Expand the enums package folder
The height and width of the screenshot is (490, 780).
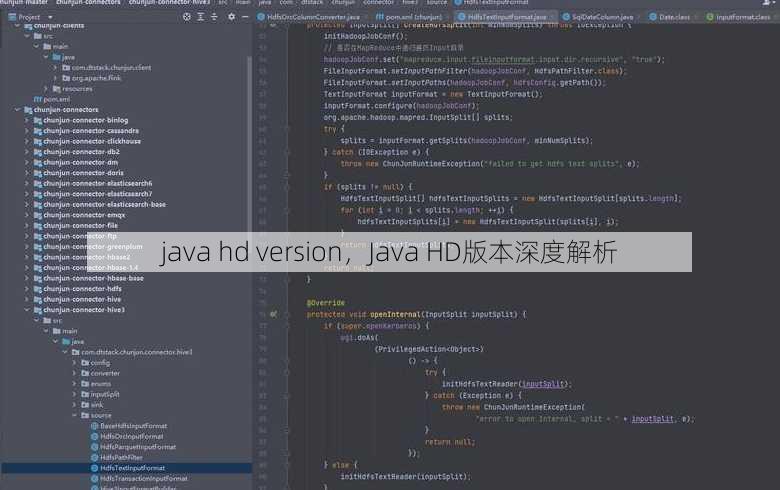(75, 384)
